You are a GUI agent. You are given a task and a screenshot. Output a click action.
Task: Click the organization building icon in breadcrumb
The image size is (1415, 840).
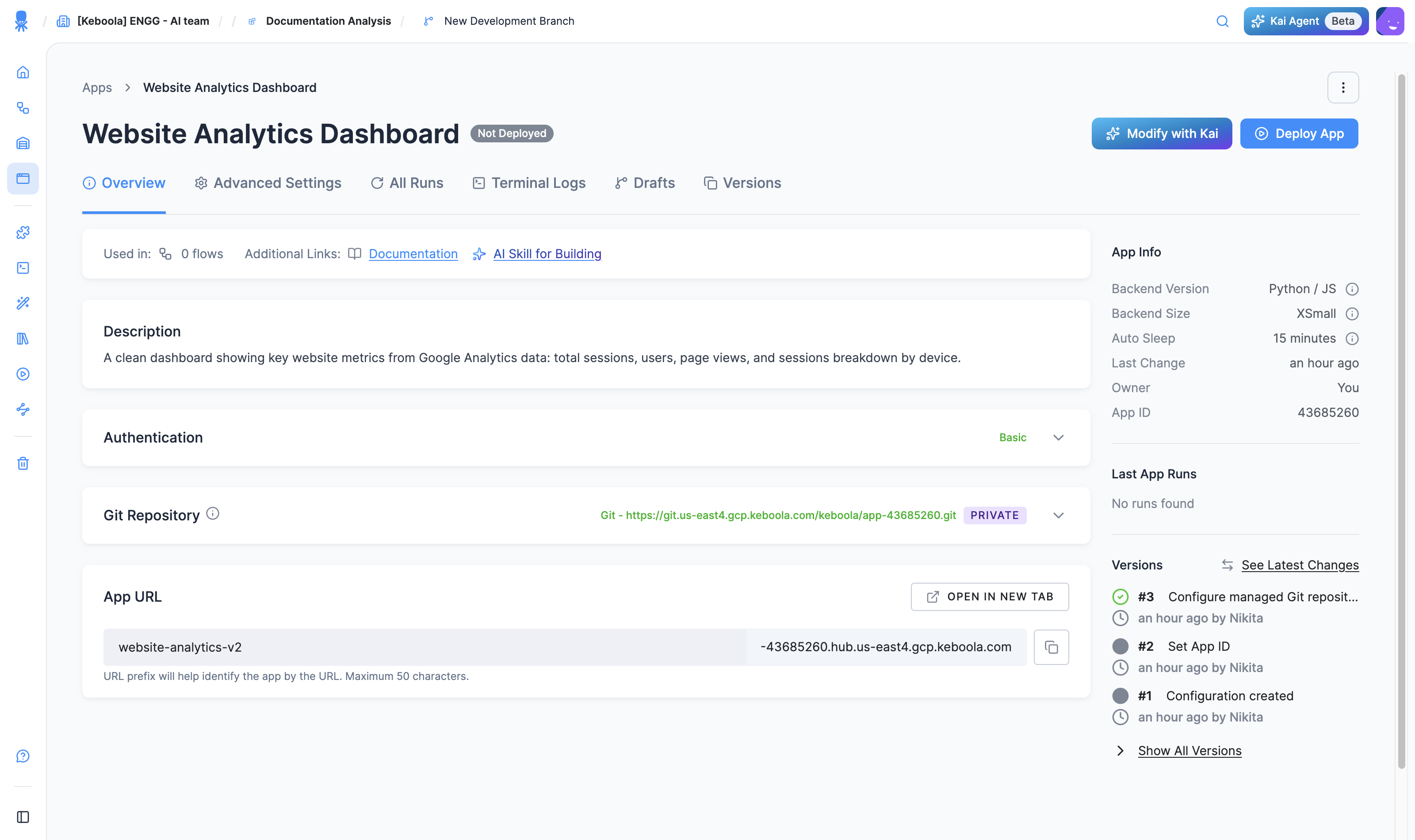pyautogui.click(x=63, y=21)
